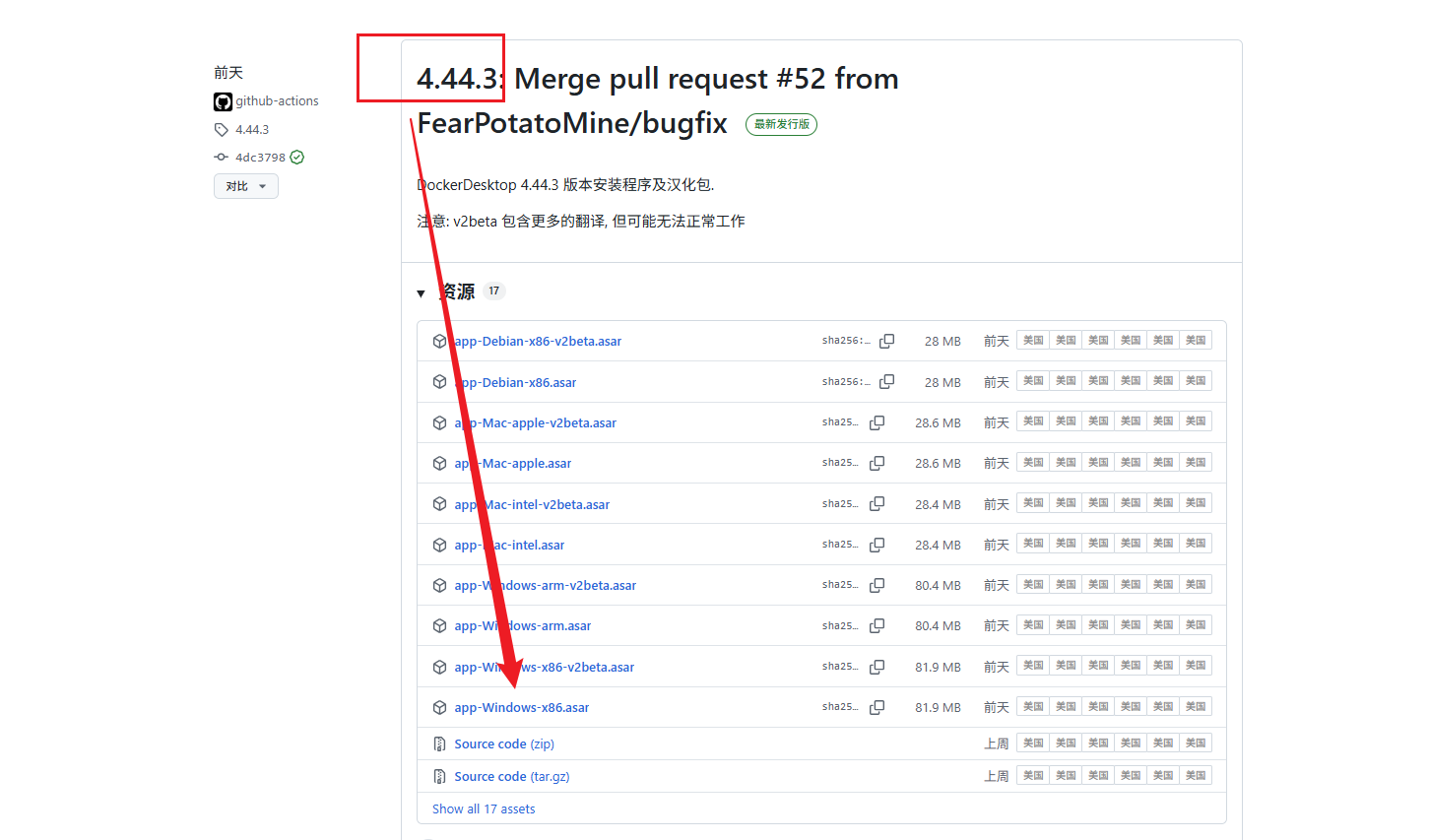Open the github-actions author profile link
The width and height of the screenshot is (1429, 840).
coord(277,101)
